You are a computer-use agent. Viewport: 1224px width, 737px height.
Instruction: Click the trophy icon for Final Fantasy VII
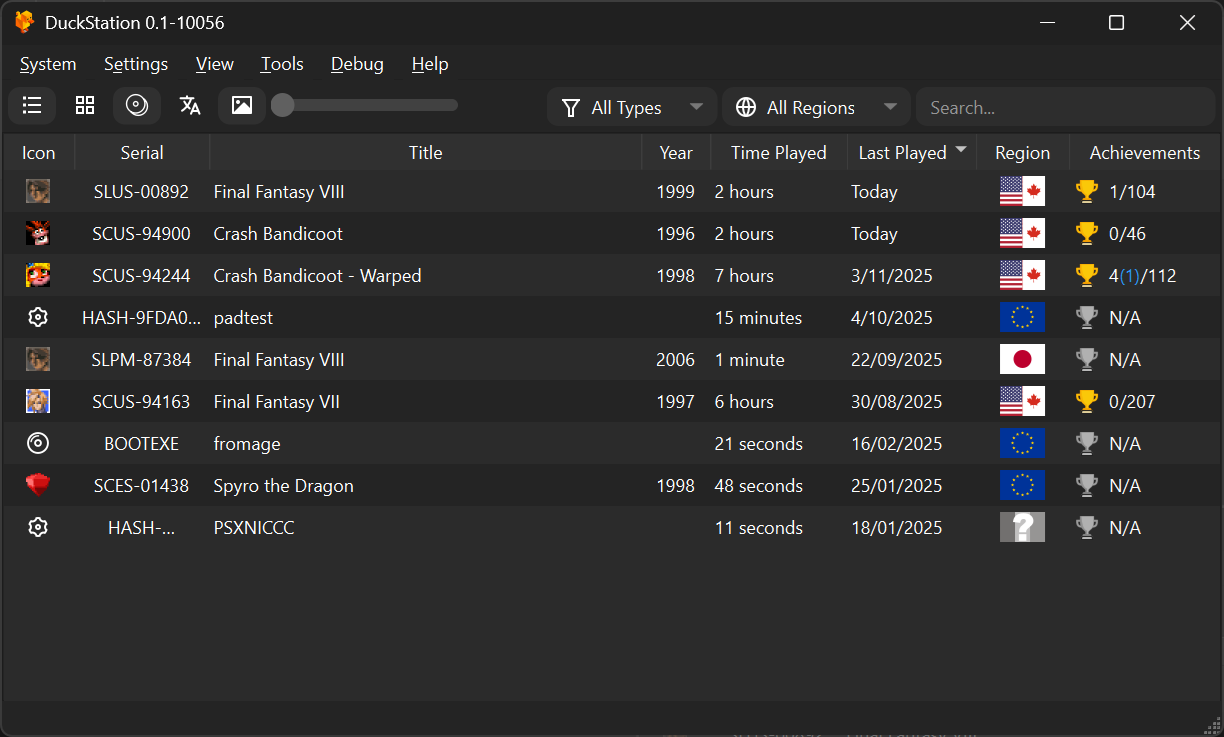pos(1086,401)
